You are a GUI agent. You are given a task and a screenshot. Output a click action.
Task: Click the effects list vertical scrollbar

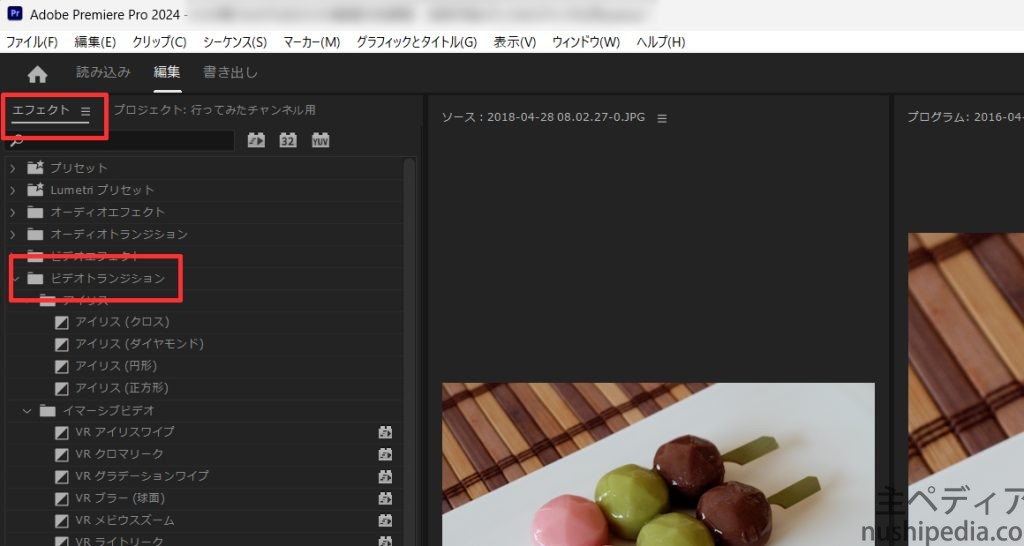coord(409,300)
